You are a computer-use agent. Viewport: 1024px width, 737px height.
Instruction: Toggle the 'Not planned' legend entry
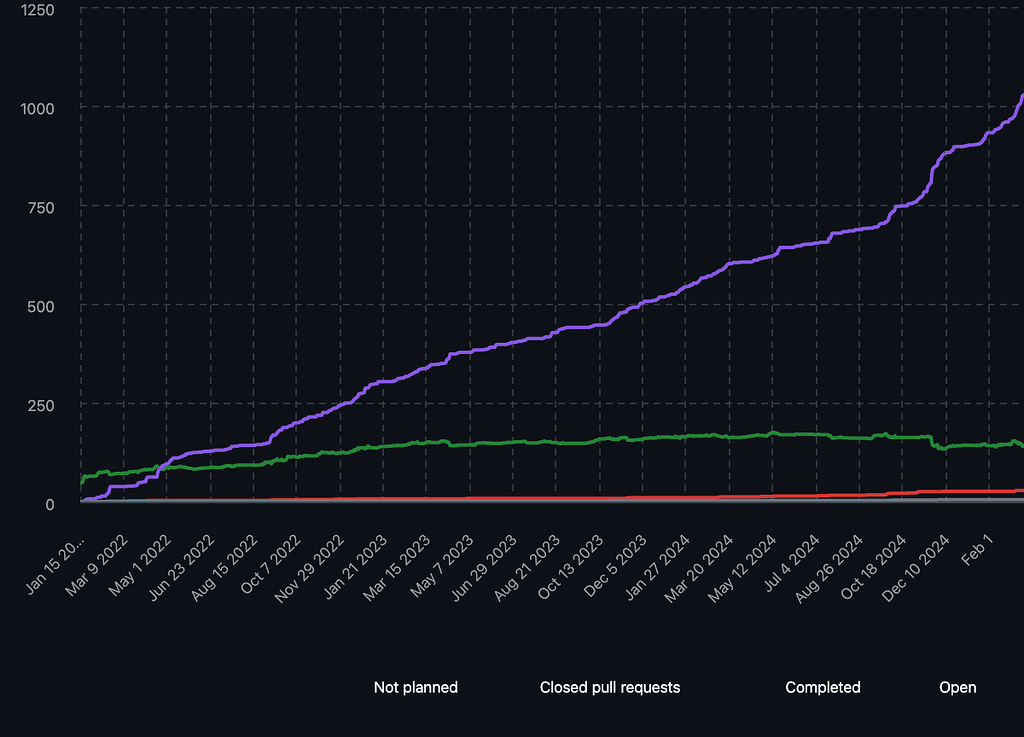[415, 687]
